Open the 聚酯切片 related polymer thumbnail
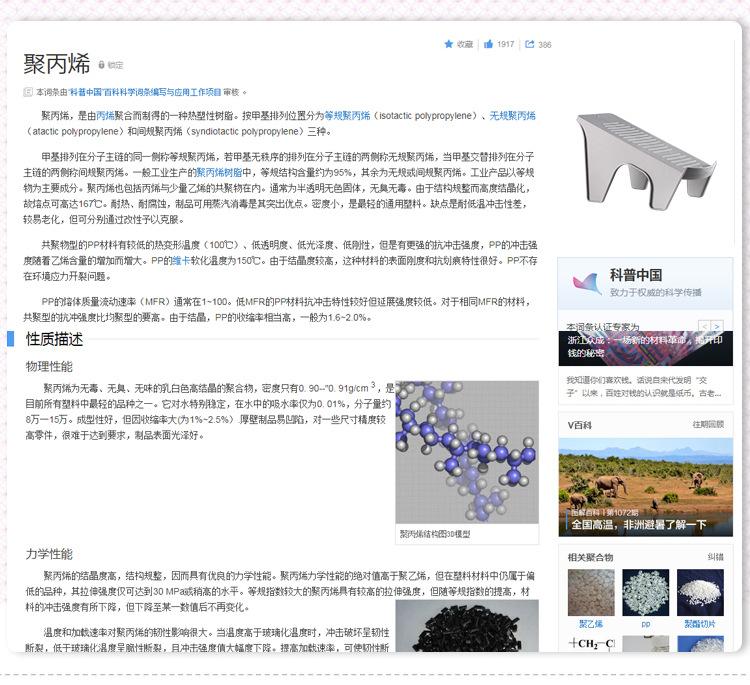Screen dimensions: 750x685 pos(700,593)
